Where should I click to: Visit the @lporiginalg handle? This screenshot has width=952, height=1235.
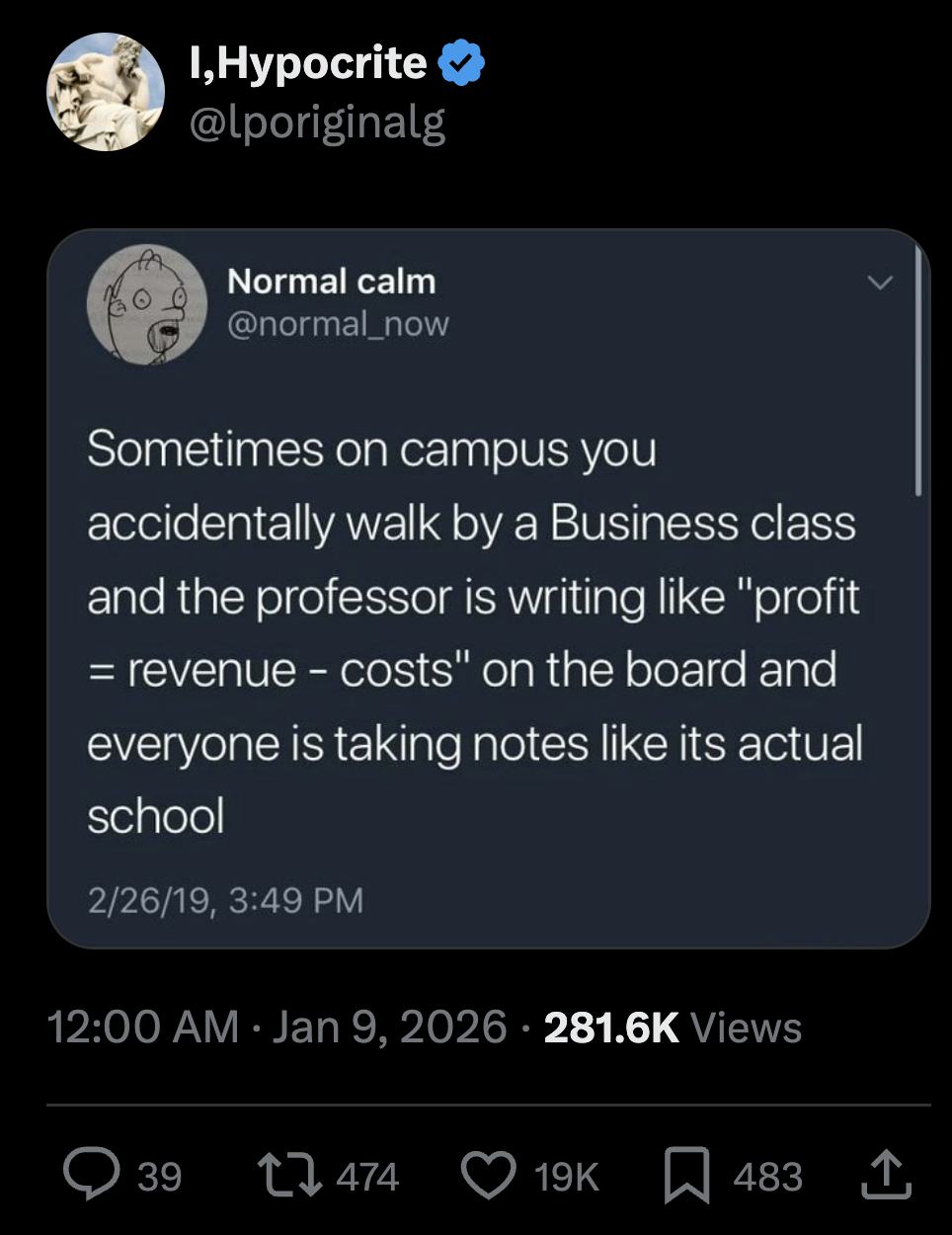click(x=316, y=123)
